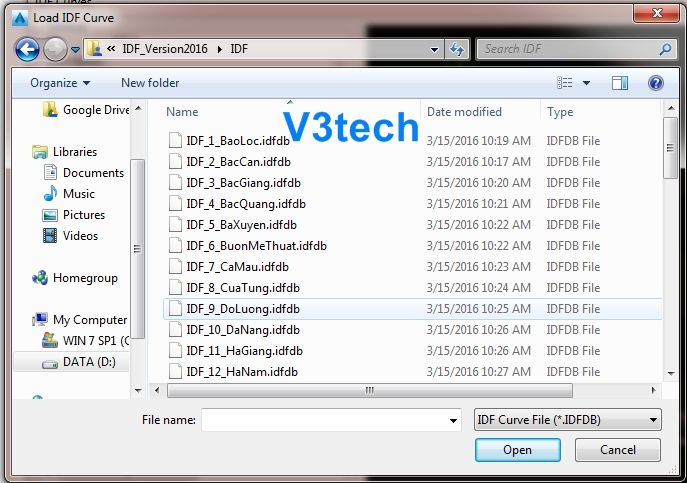Screen dimensions: 687x483
Task: Click the Forward navigation arrow button
Action: 55,49
